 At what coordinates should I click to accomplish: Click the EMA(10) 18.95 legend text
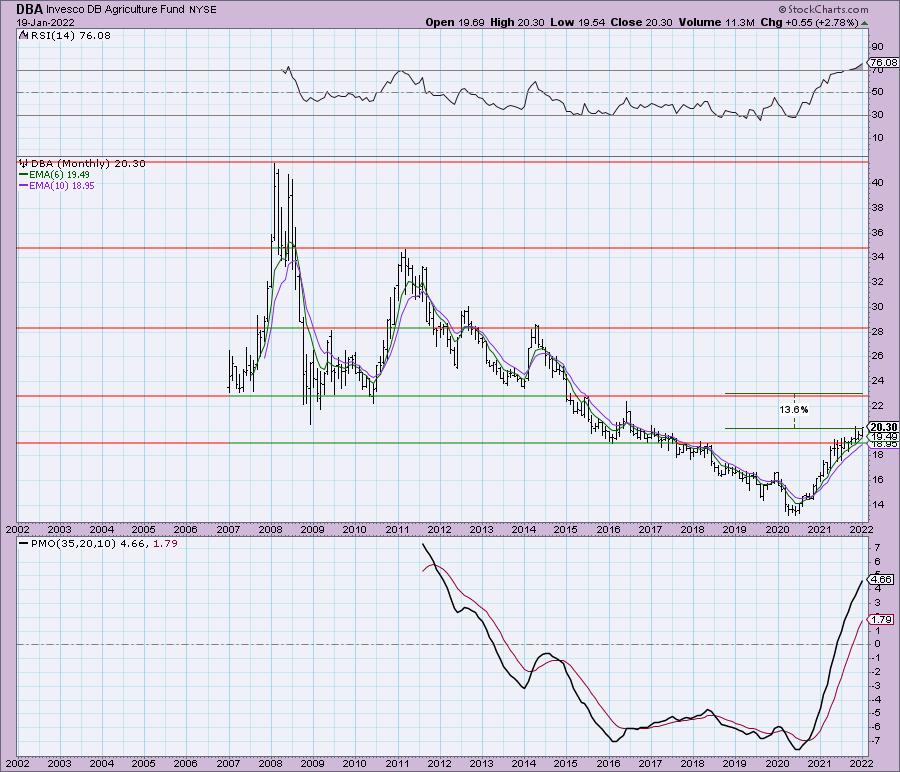(x=61, y=186)
